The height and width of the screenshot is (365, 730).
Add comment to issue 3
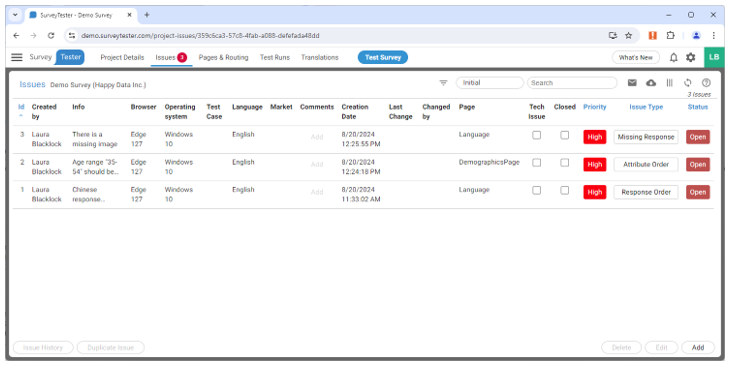tap(317, 137)
